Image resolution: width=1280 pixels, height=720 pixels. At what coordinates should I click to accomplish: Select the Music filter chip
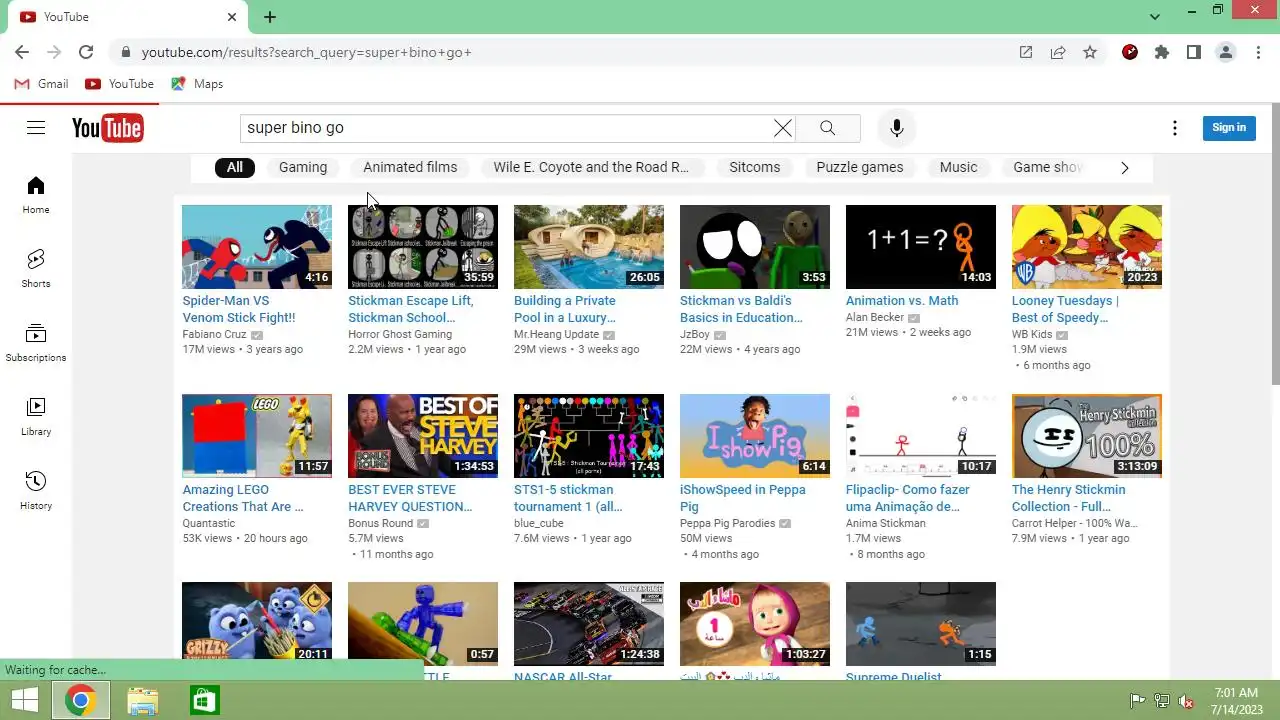(958, 168)
